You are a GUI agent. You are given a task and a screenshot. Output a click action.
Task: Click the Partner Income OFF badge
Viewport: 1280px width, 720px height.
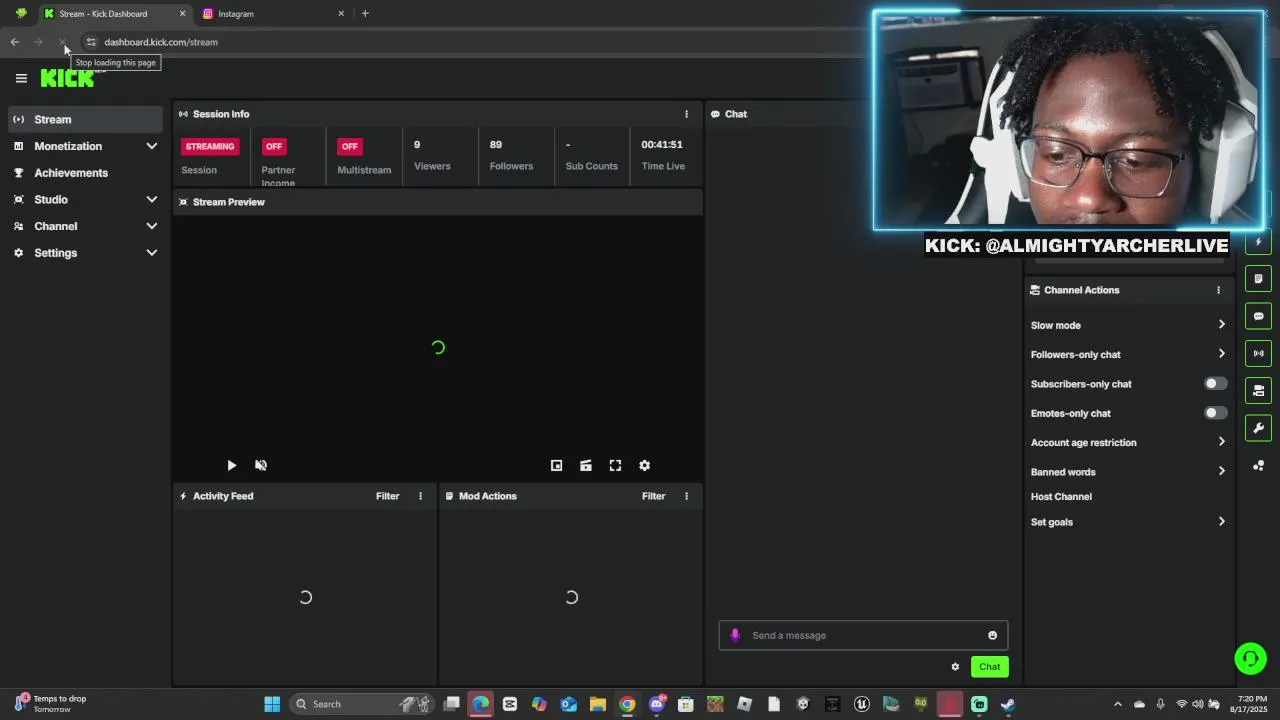pos(274,146)
